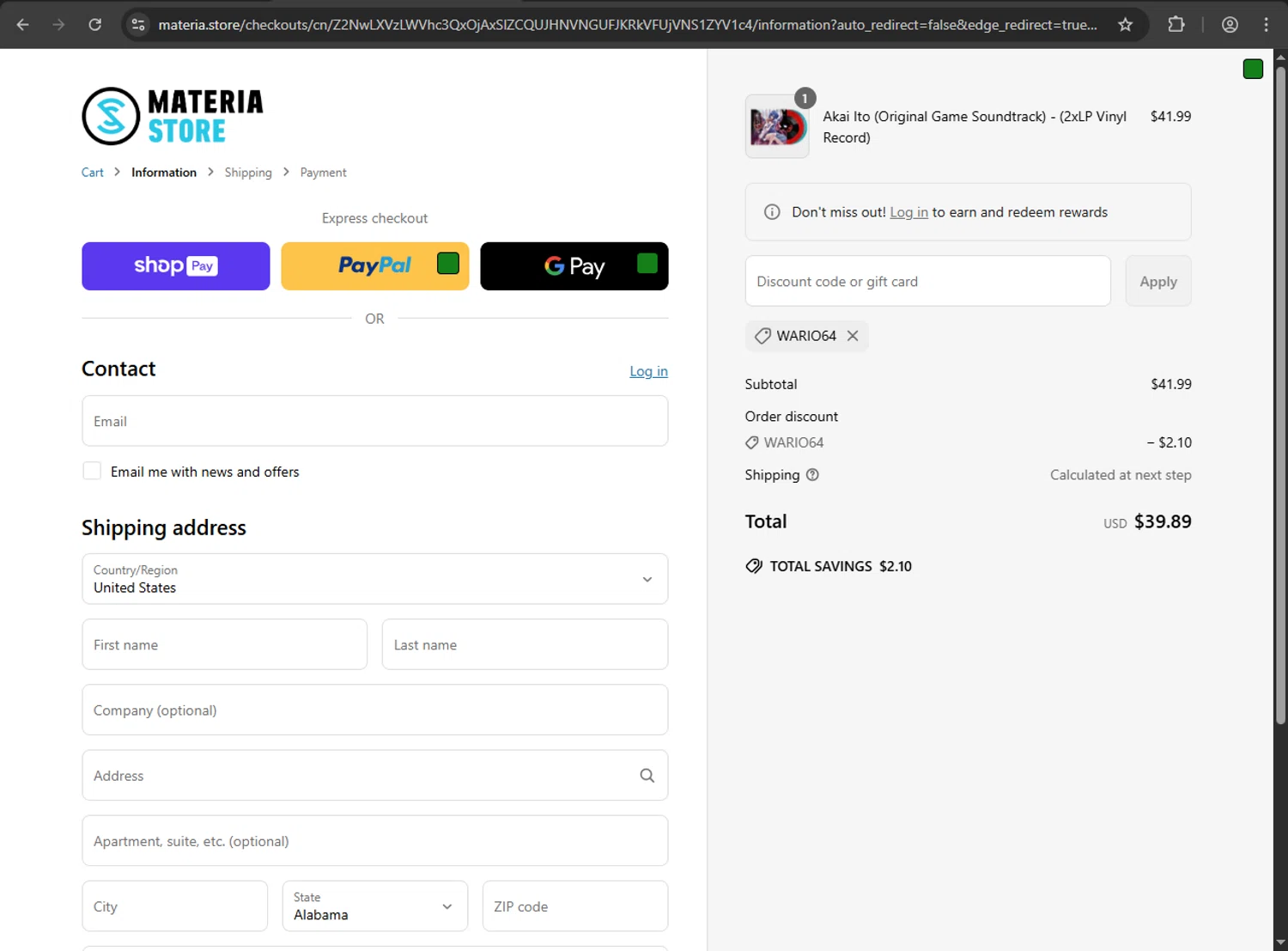The width and height of the screenshot is (1288, 951).
Task: Focus the Last name field
Action: tap(525, 644)
